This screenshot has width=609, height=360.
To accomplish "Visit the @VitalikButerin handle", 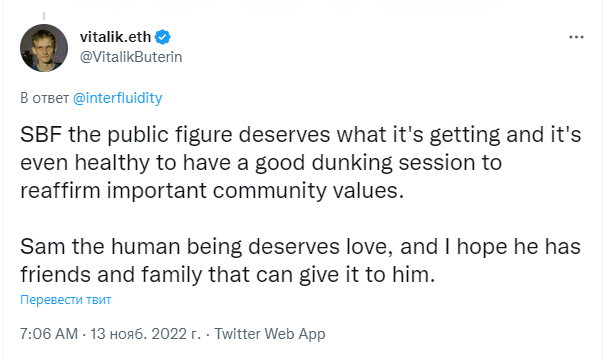I will (131, 57).
